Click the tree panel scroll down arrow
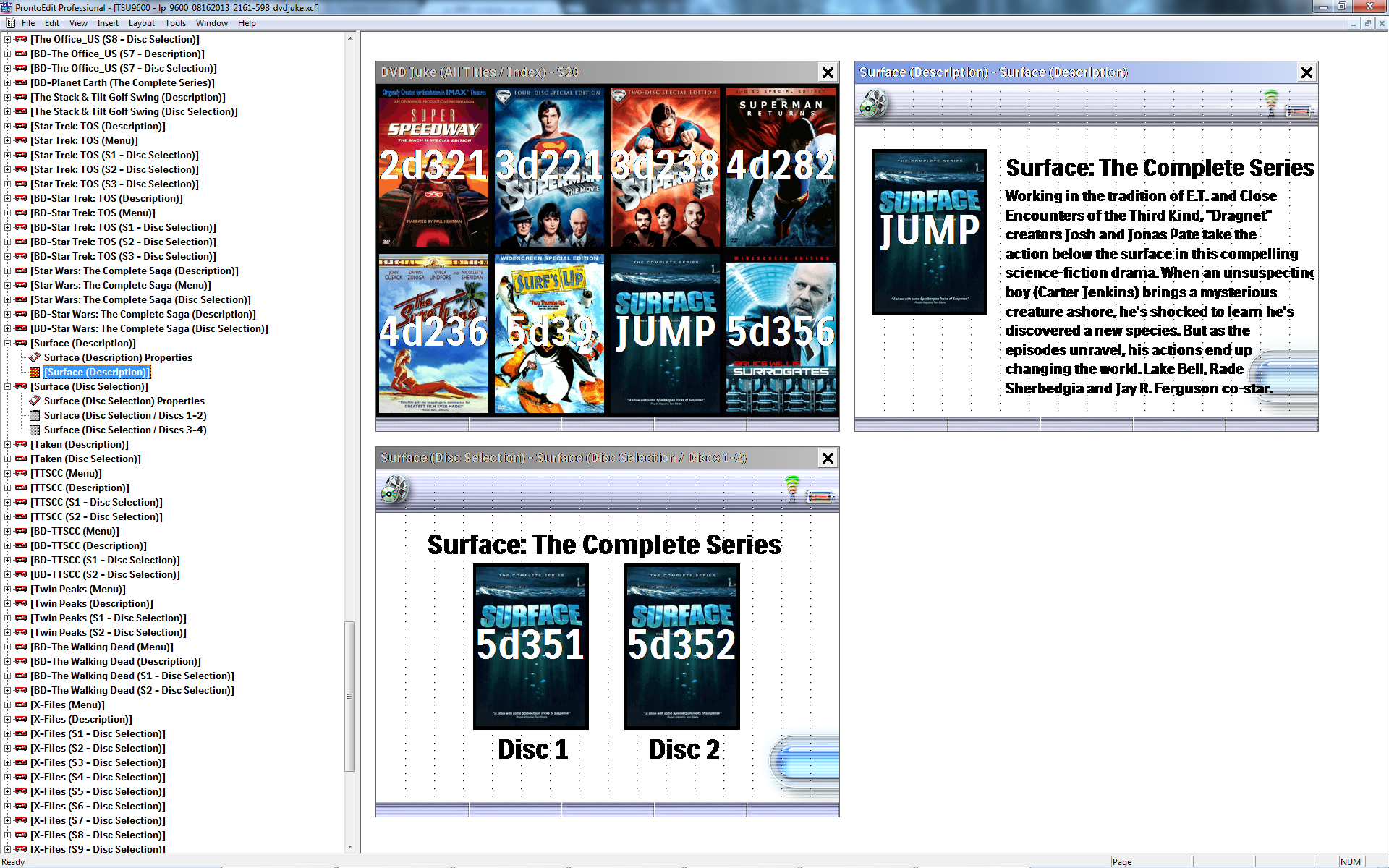Screen dimensions: 1389x868 [350, 846]
